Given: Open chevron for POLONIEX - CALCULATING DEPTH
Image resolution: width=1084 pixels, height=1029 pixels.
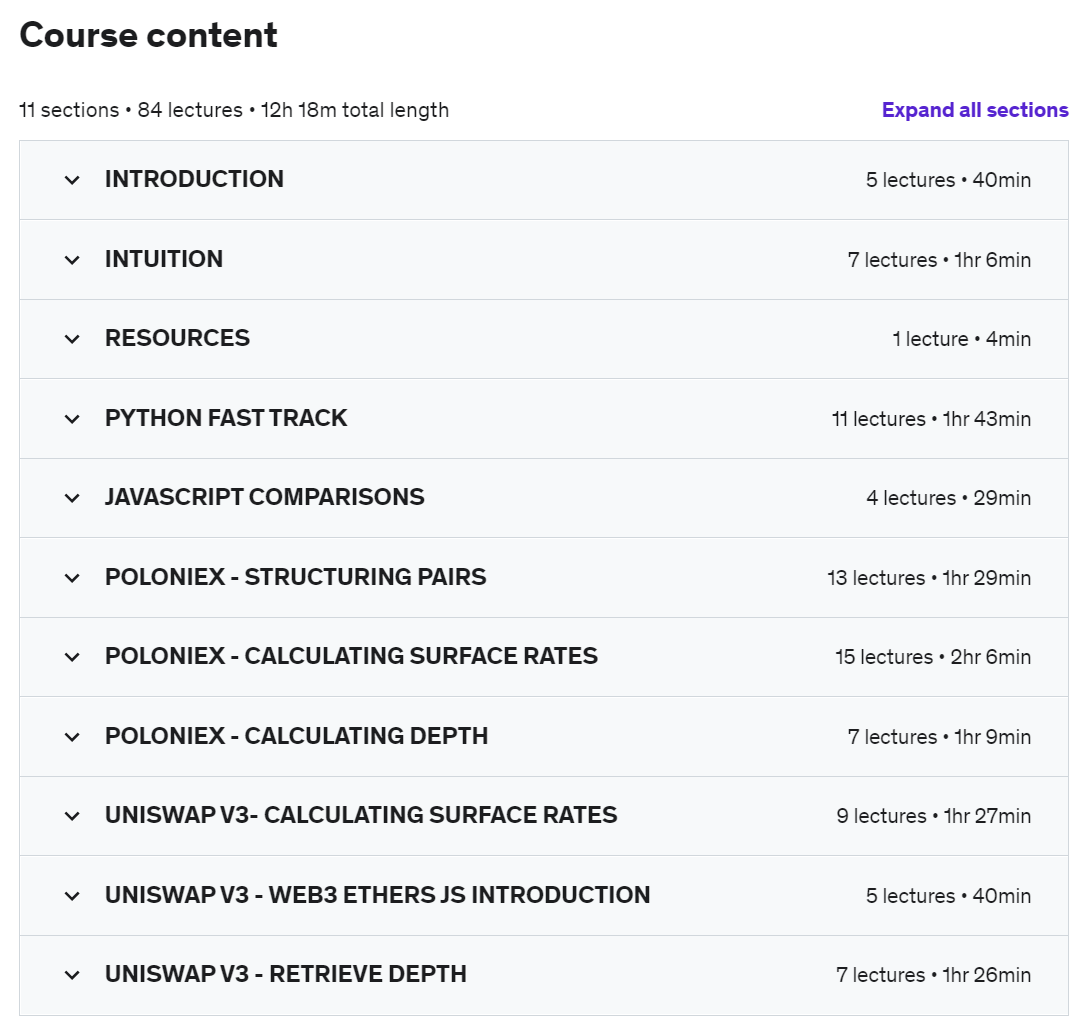Looking at the screenshot, I should click(x=72, y=737).
